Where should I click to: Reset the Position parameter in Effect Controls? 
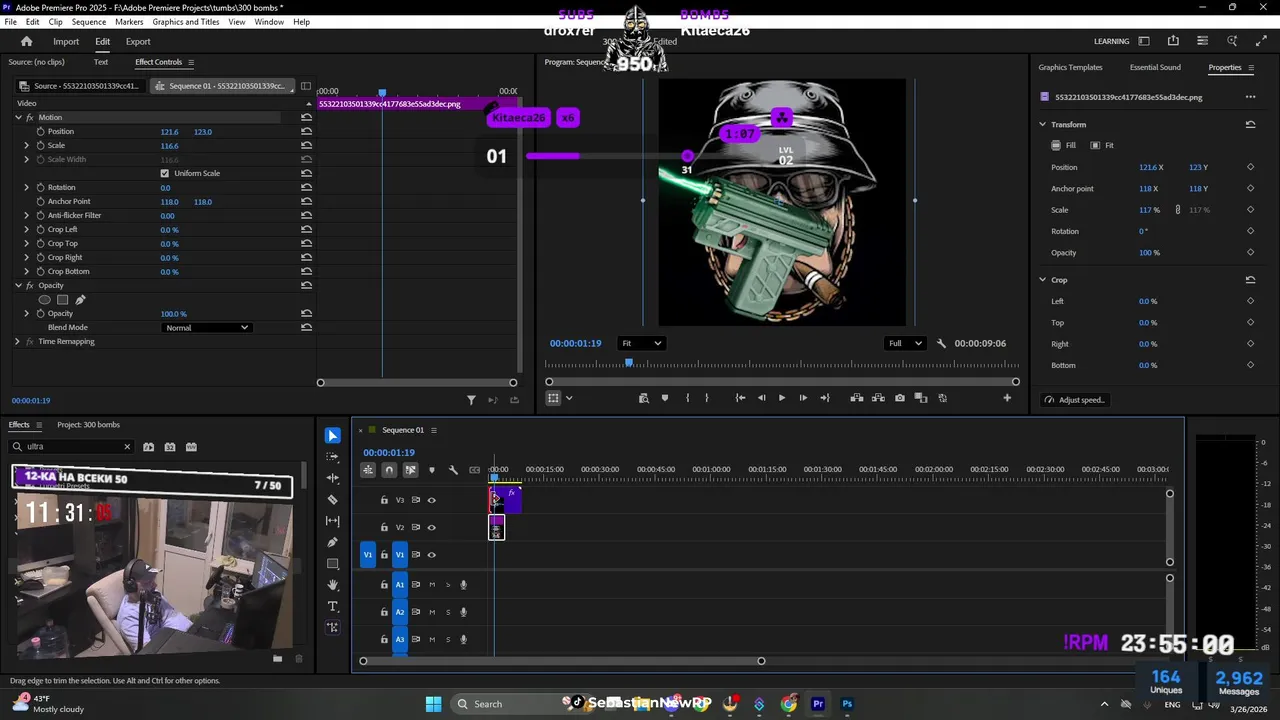[306, 131]
